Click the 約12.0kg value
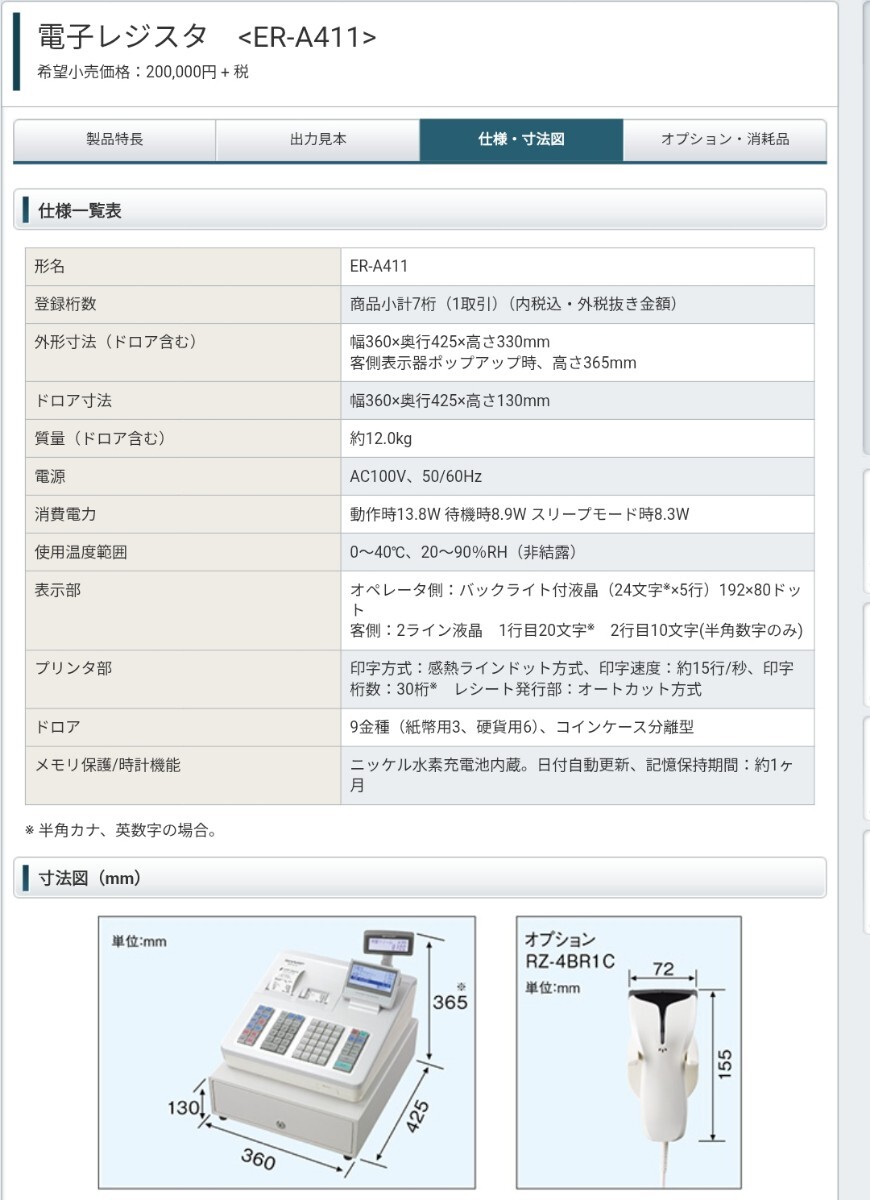 click(x=381, y=438)
